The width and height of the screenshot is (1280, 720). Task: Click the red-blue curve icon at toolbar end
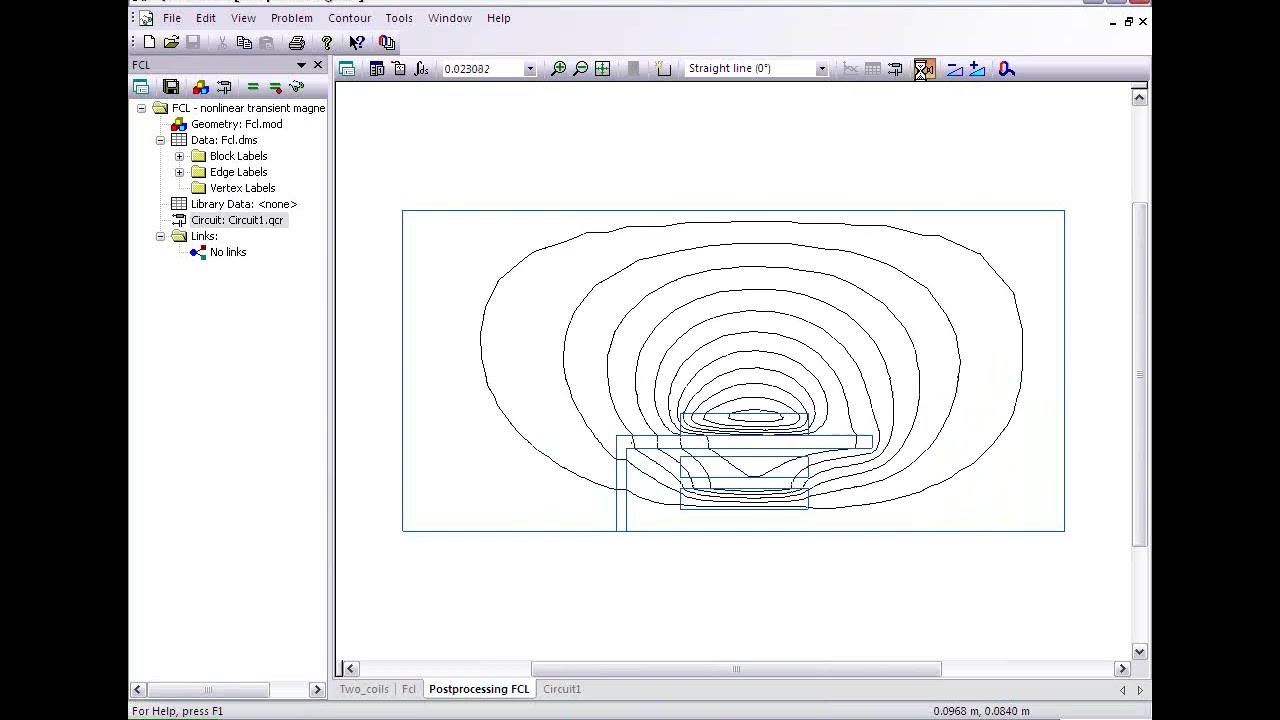1006,68
